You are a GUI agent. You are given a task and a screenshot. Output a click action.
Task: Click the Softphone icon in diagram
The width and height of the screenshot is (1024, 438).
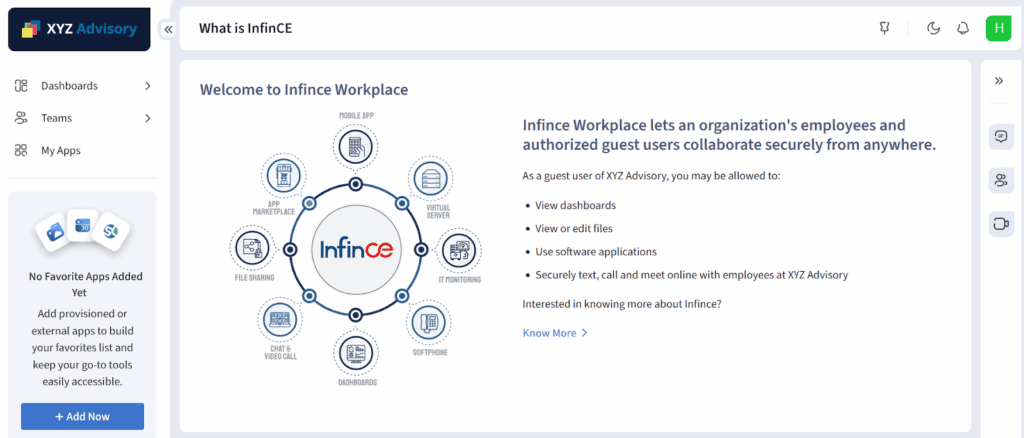pos(431,323)
